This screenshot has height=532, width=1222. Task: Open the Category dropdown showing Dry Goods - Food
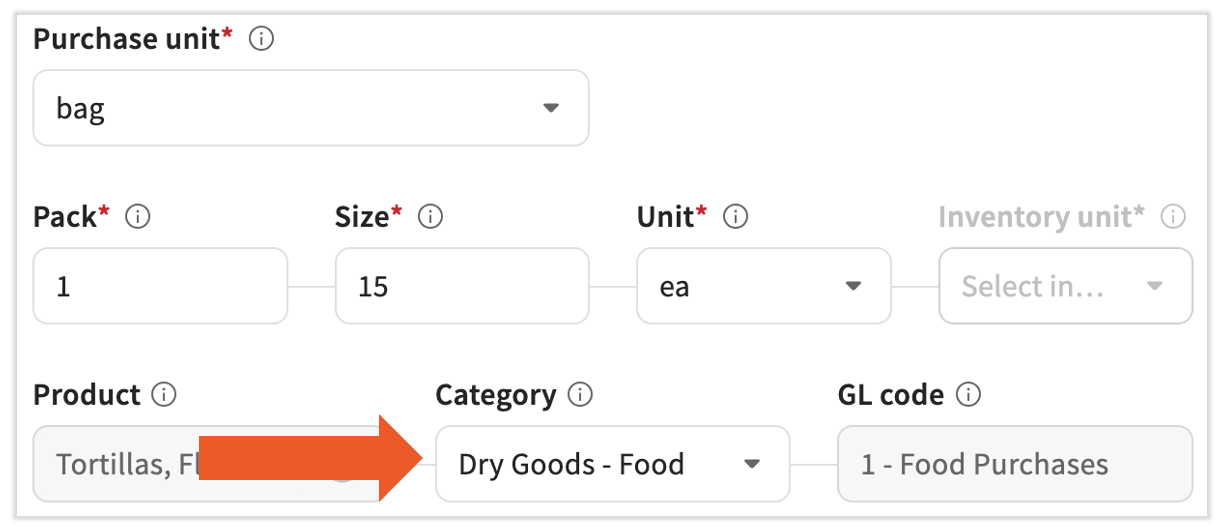(612, 464)
